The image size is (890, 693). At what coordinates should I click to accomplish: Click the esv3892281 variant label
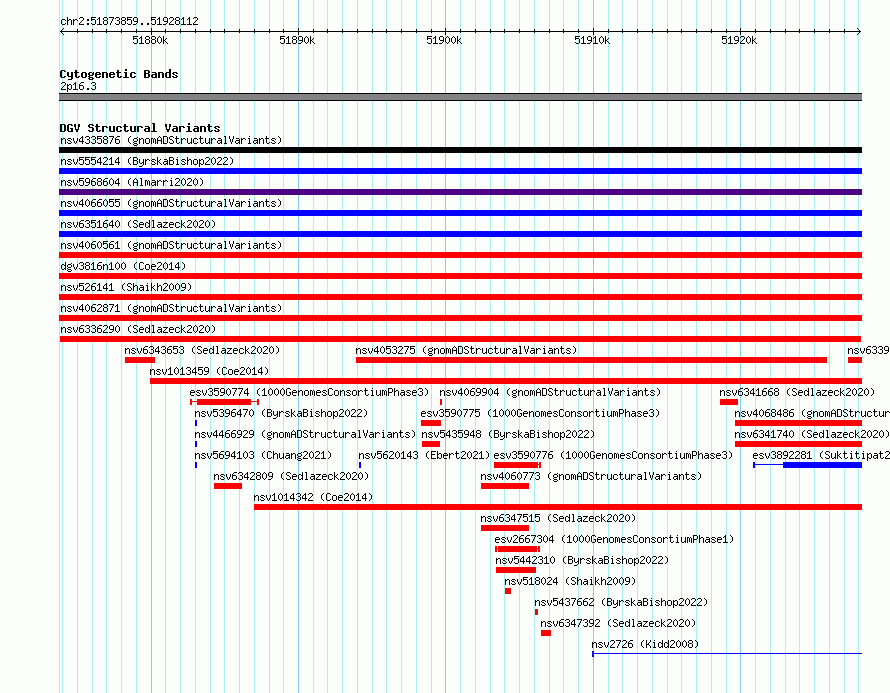pos(821,455)
